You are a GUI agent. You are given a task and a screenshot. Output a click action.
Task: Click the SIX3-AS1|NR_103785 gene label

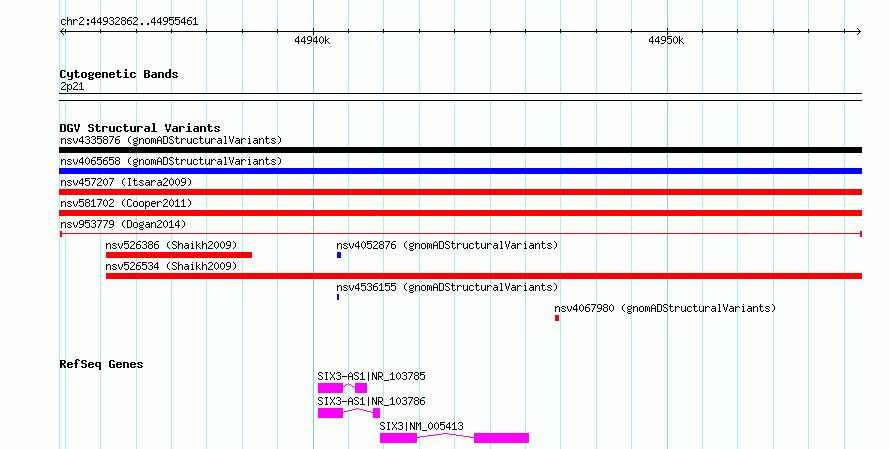371,376
